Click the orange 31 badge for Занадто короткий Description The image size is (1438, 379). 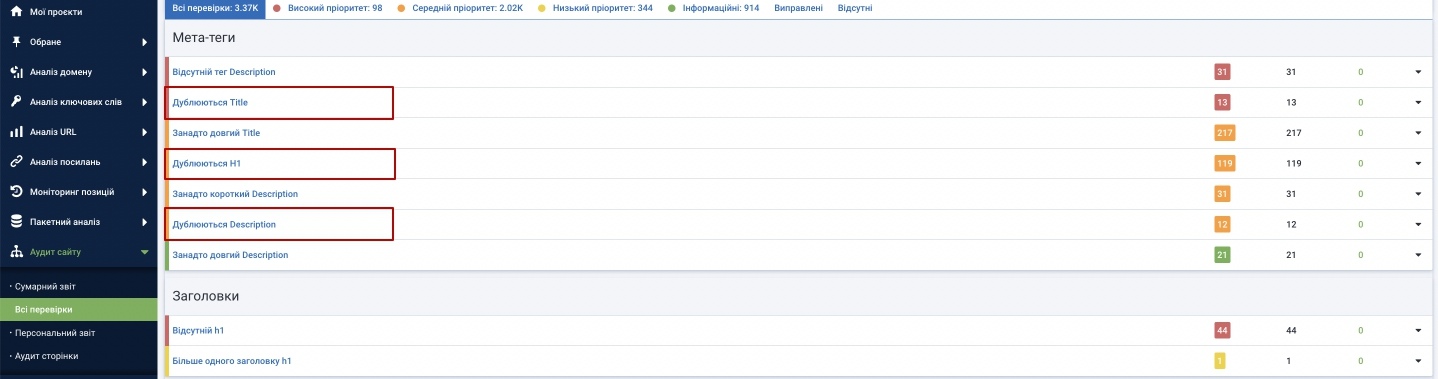point(1222,194)
